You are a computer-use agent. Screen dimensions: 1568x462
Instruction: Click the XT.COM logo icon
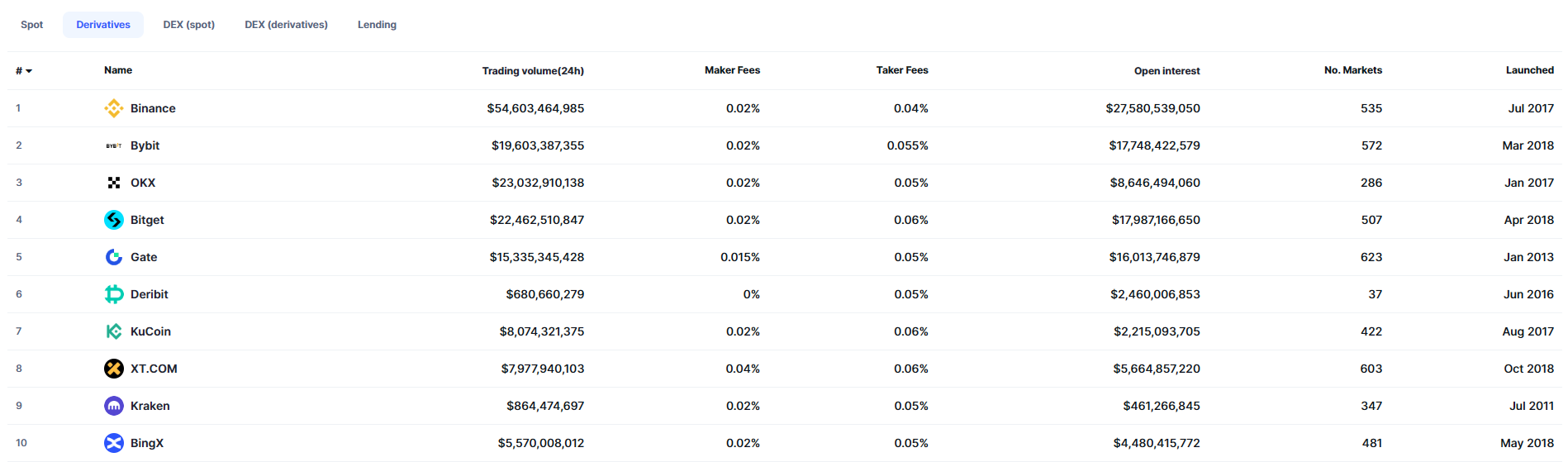coord(114,369)
